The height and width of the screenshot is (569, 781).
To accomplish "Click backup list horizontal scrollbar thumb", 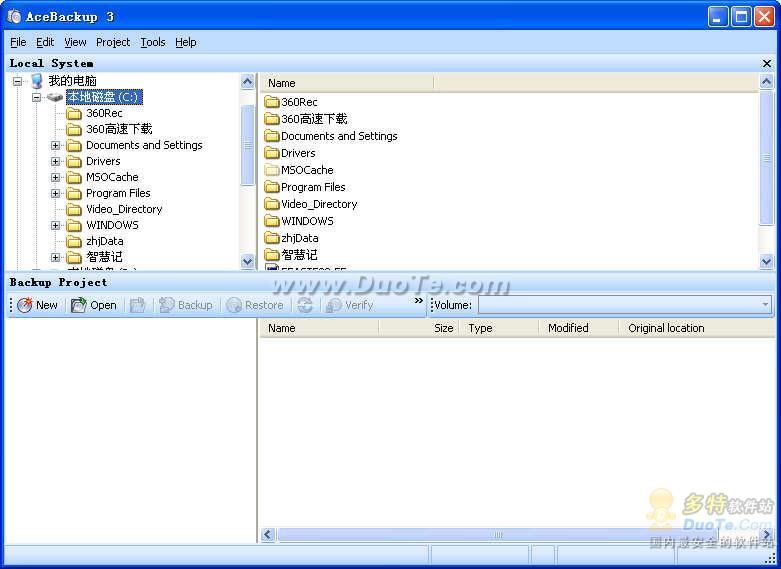I will pos(498,535).
